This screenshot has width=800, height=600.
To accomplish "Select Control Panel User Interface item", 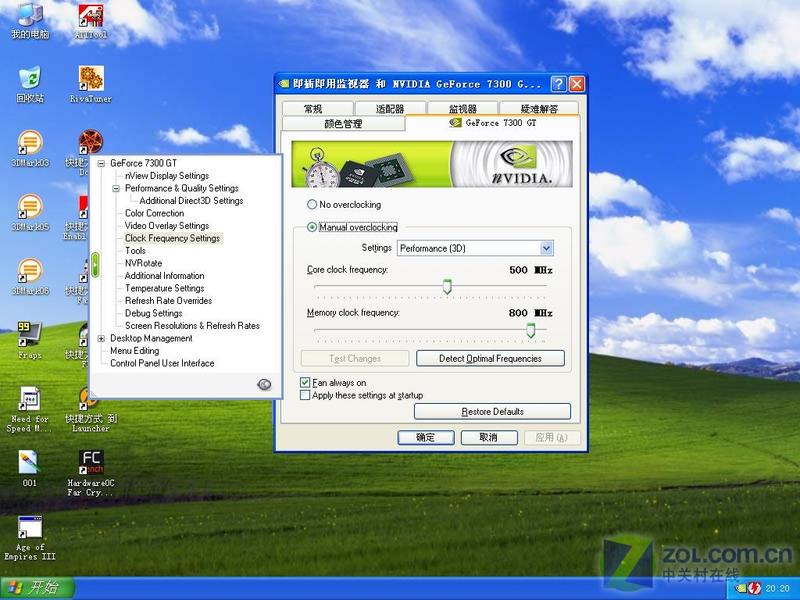I will tap(162, 363).
